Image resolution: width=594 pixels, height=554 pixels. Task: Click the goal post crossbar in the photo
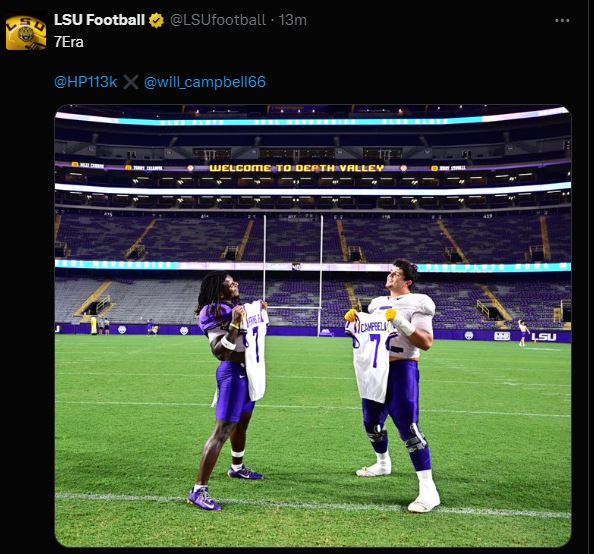point(292,307)
